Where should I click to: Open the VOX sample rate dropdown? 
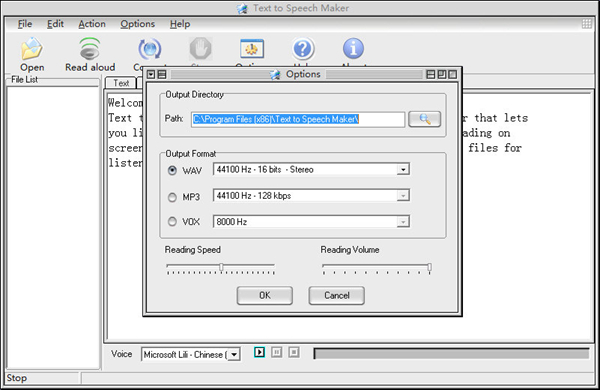(x=403, y=222)
